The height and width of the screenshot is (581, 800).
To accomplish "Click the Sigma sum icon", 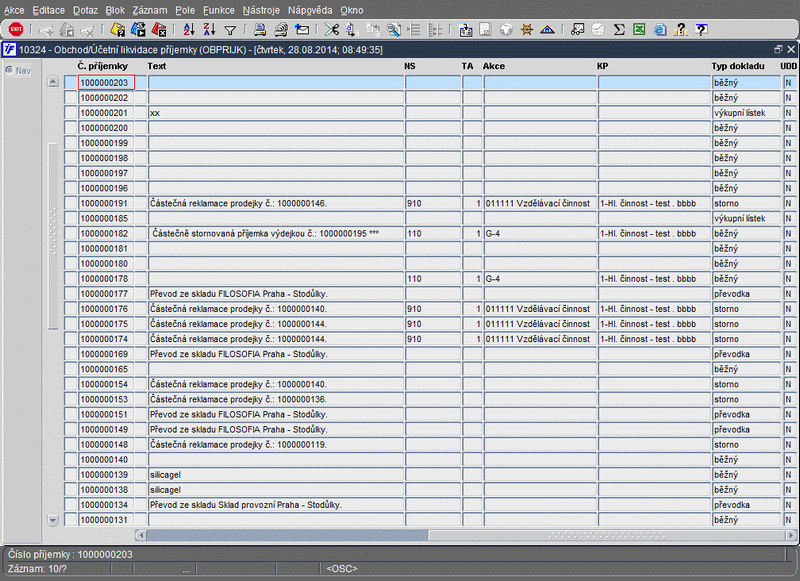I will tap(619, 30).
